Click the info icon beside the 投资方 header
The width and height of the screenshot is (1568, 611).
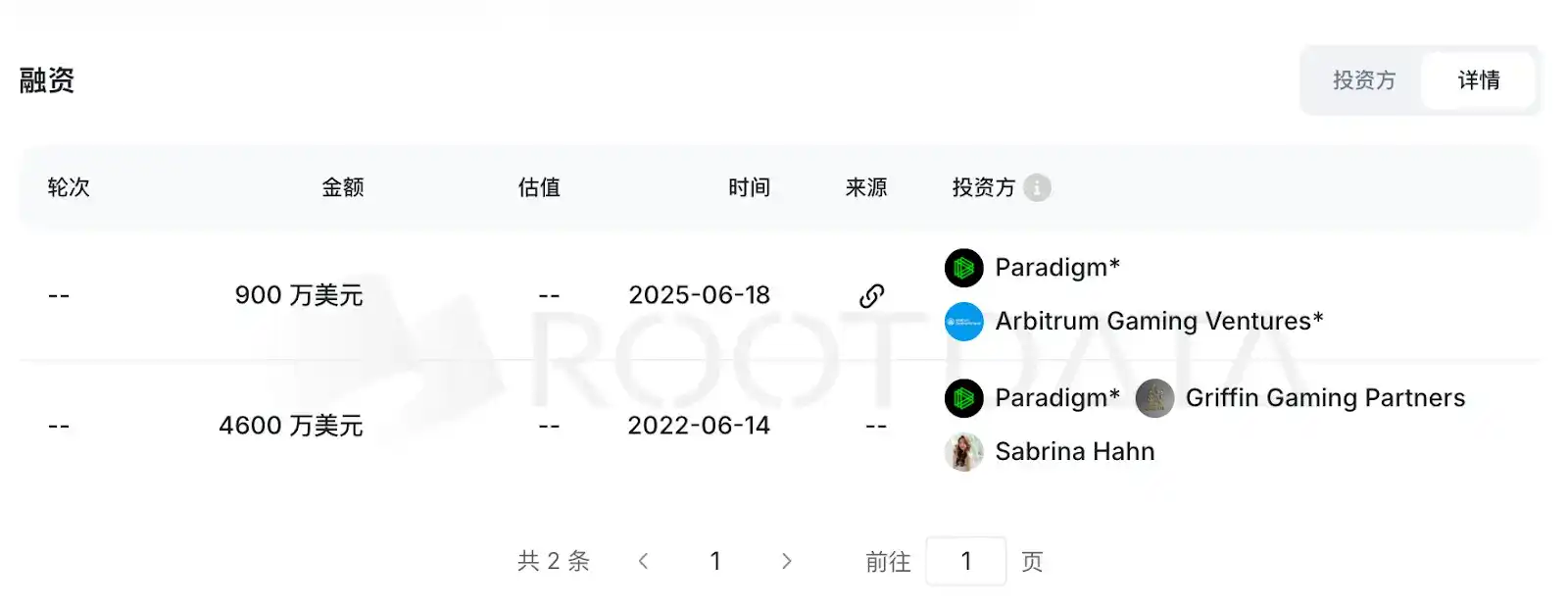tap(1040, 186)
